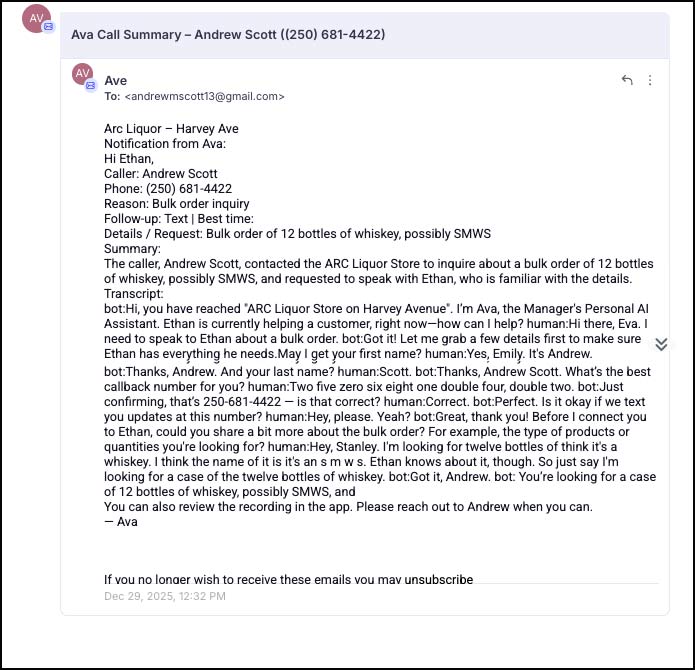695x670 pixels.
Task: Click the recipient email andrewmscott13@gmail.com
Action: click(x=204, y=97)
